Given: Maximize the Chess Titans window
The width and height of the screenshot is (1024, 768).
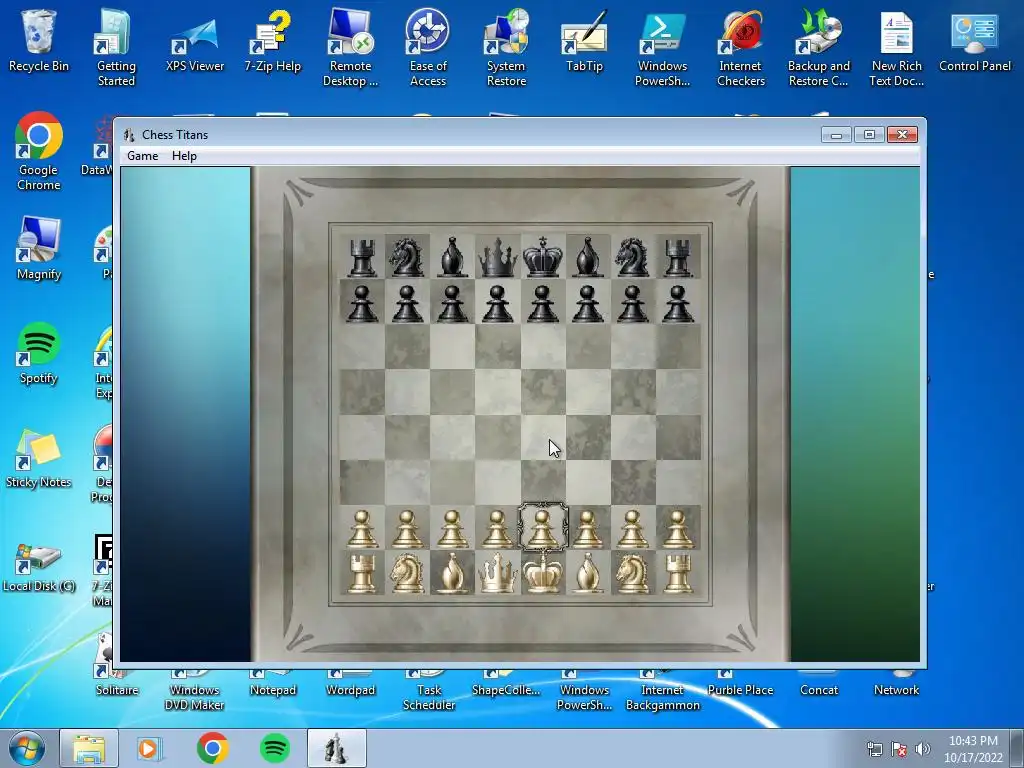Looking at the screenshot, I should point(869,135).
